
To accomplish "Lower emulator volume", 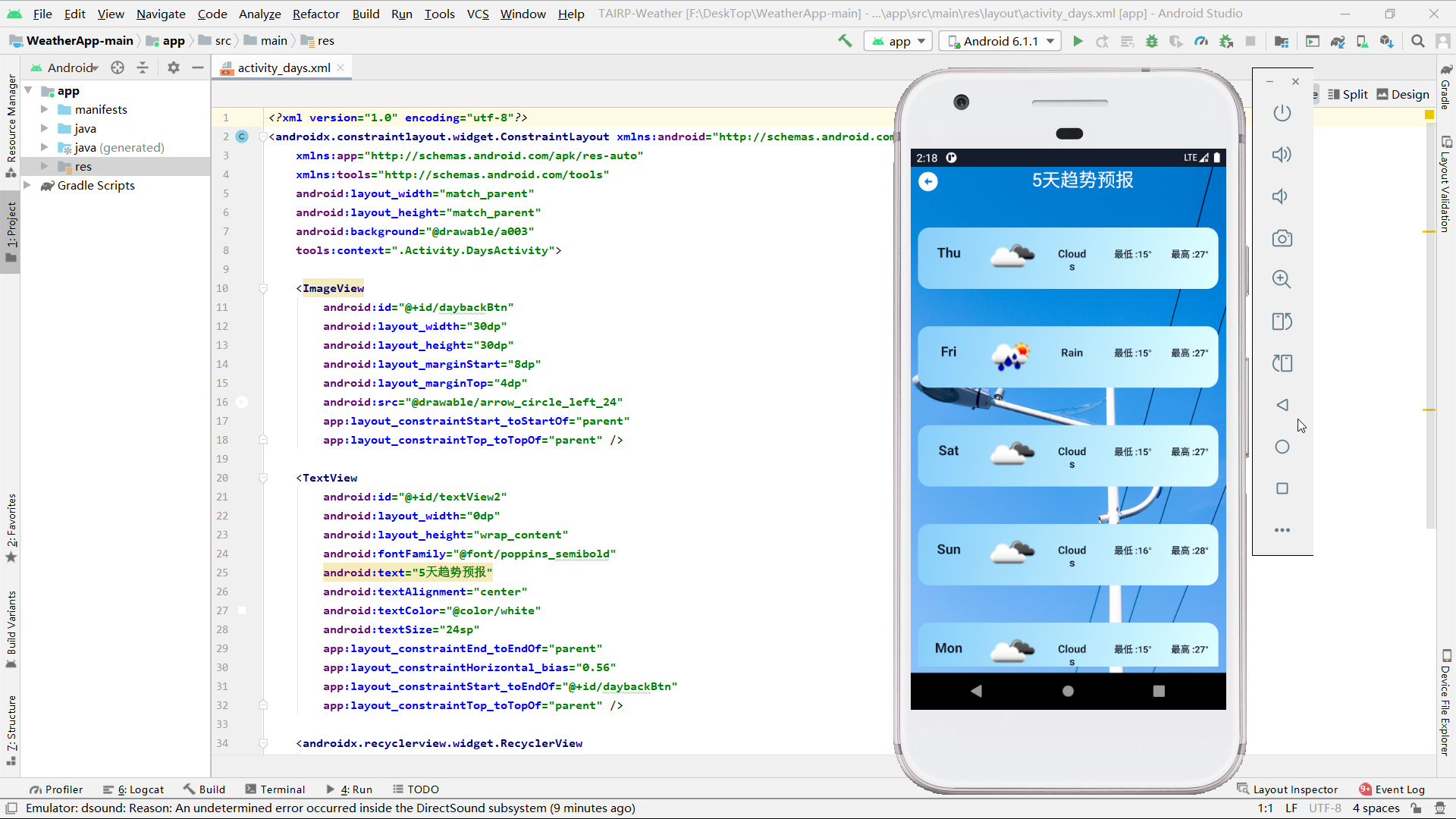I will [x=1282, y=196].
